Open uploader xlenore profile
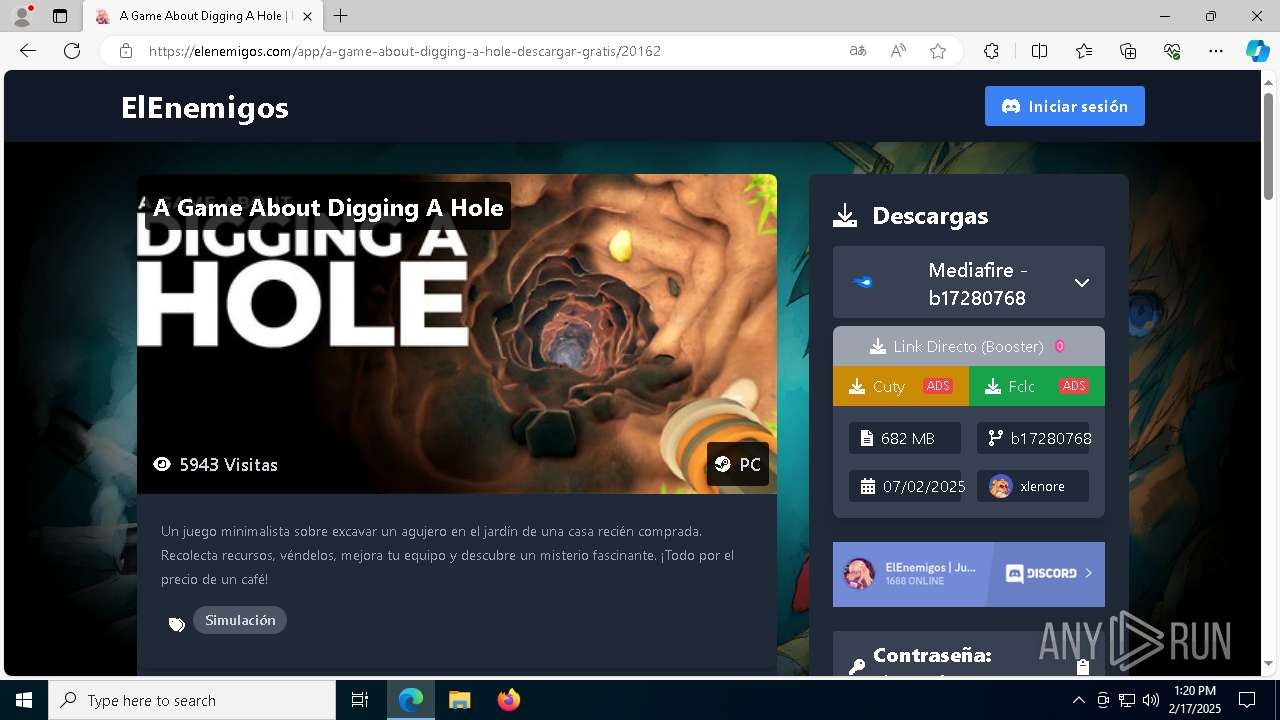 click(1033, 486)
